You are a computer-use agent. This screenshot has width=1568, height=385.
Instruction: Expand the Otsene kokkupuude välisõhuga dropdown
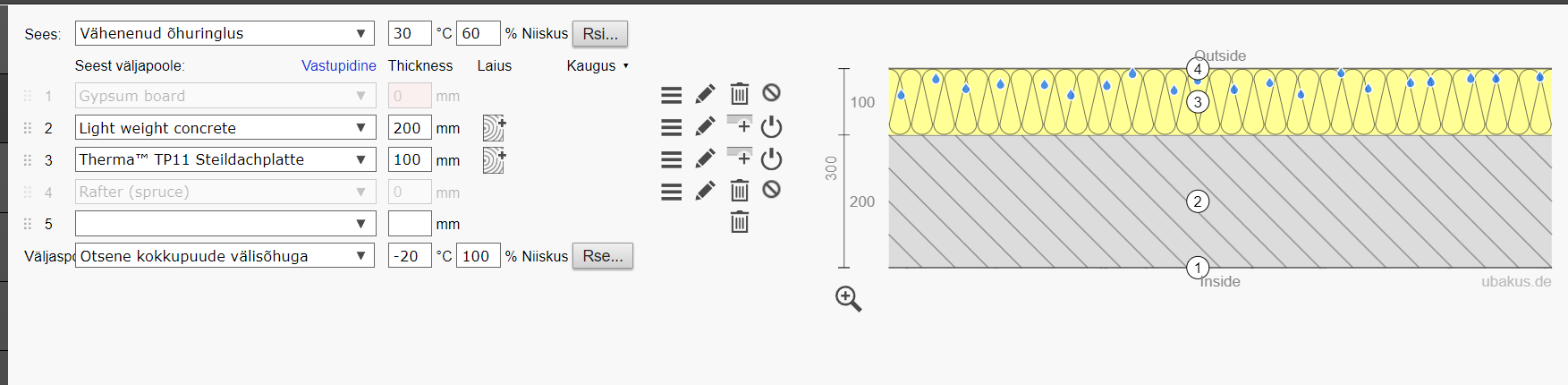[225, 256]
